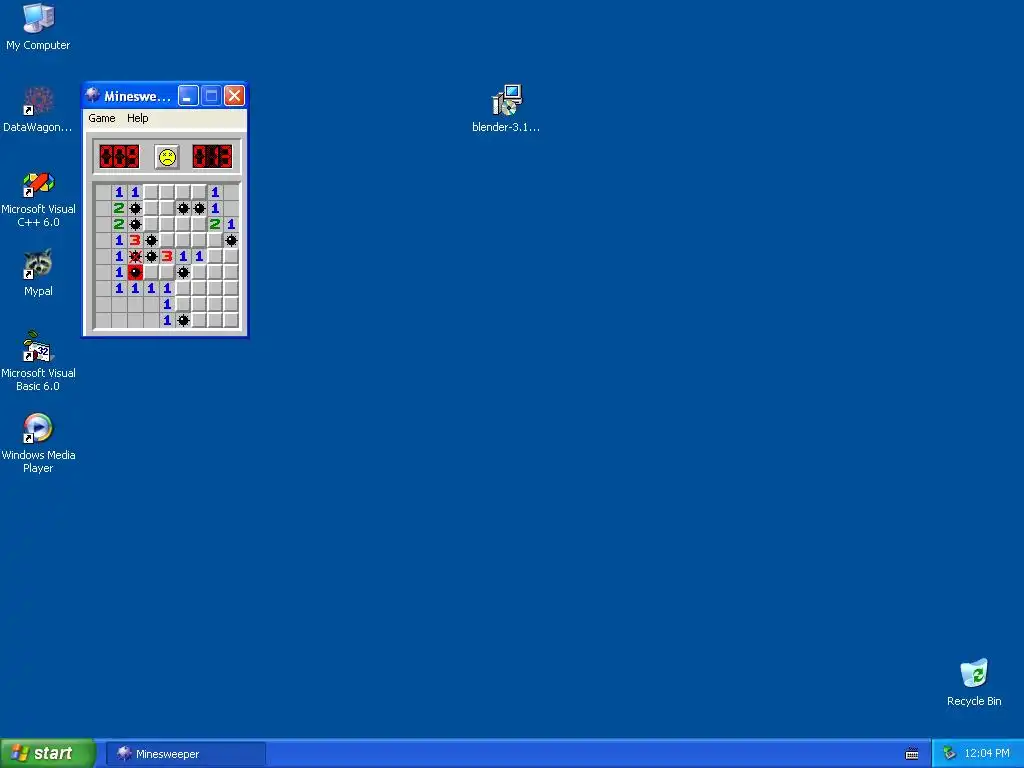Click the red 3 above the crossed-out mine
The height and width of the screenshot is (768, 1024).
pyautogui.click(x=135, y=240)
